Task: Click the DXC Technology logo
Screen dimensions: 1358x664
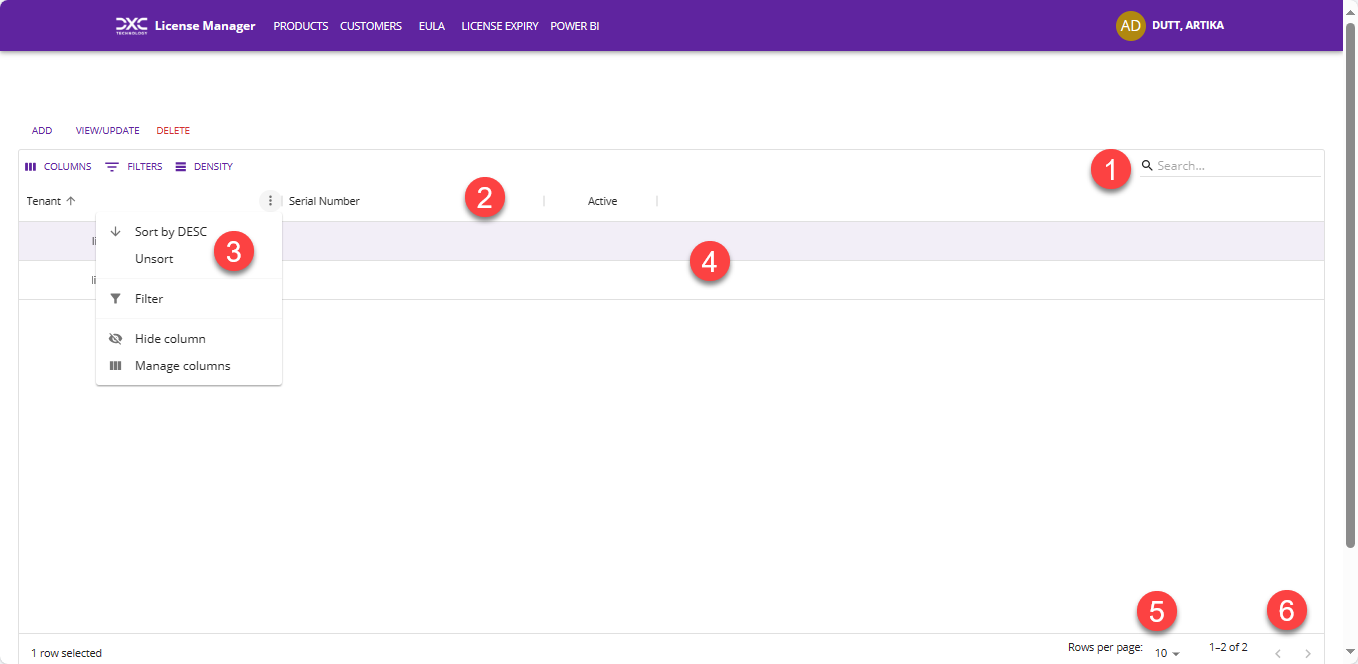Action: click(131, 25)
